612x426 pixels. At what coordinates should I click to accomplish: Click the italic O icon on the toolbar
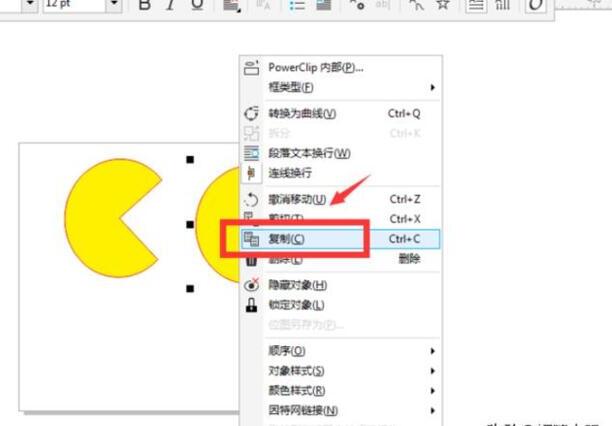pos(536,5)
